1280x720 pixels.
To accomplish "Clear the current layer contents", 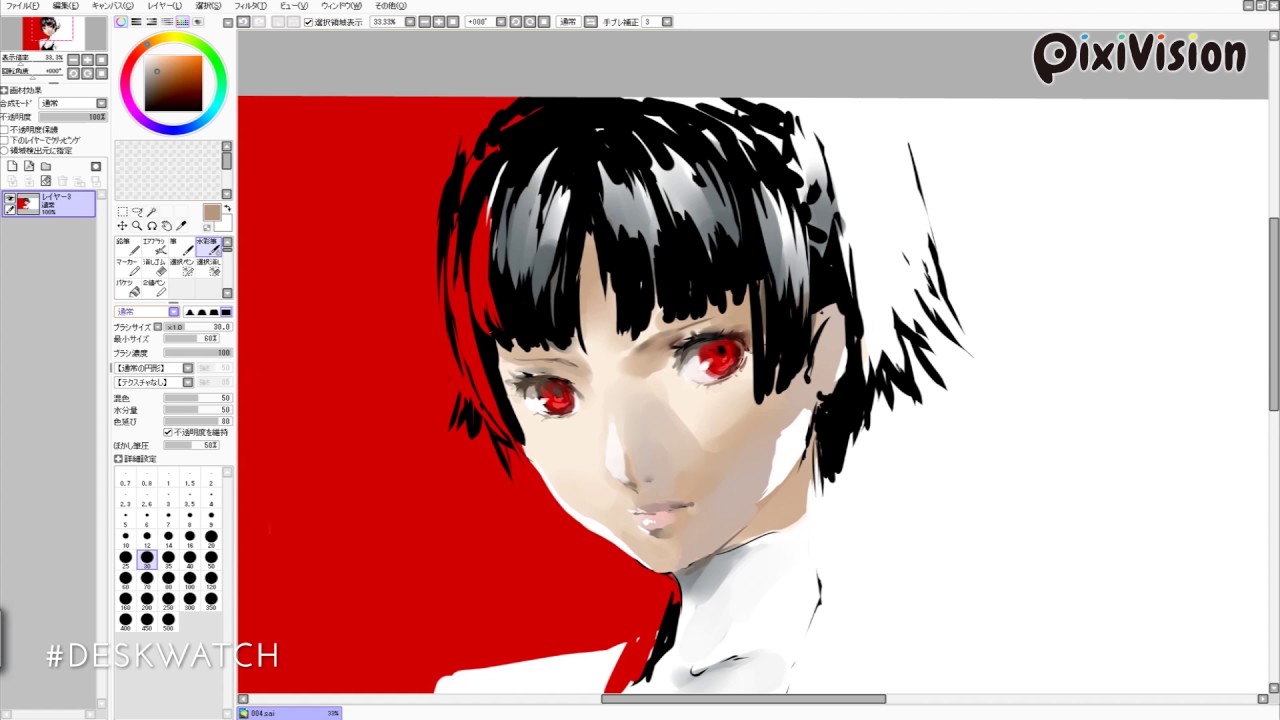I will [x=45, y=181].
